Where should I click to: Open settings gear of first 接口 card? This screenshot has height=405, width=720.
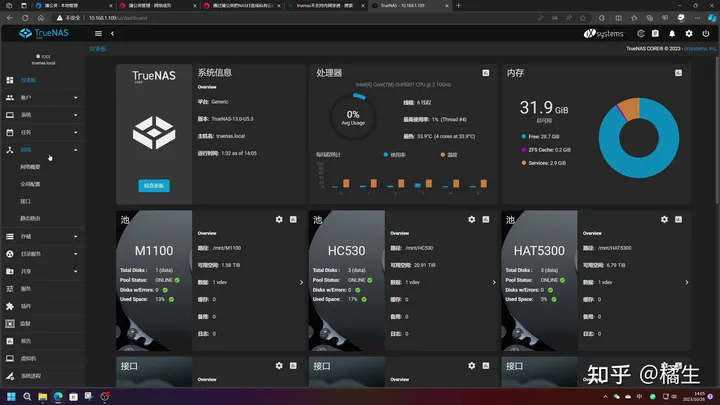tap(279, 366)
